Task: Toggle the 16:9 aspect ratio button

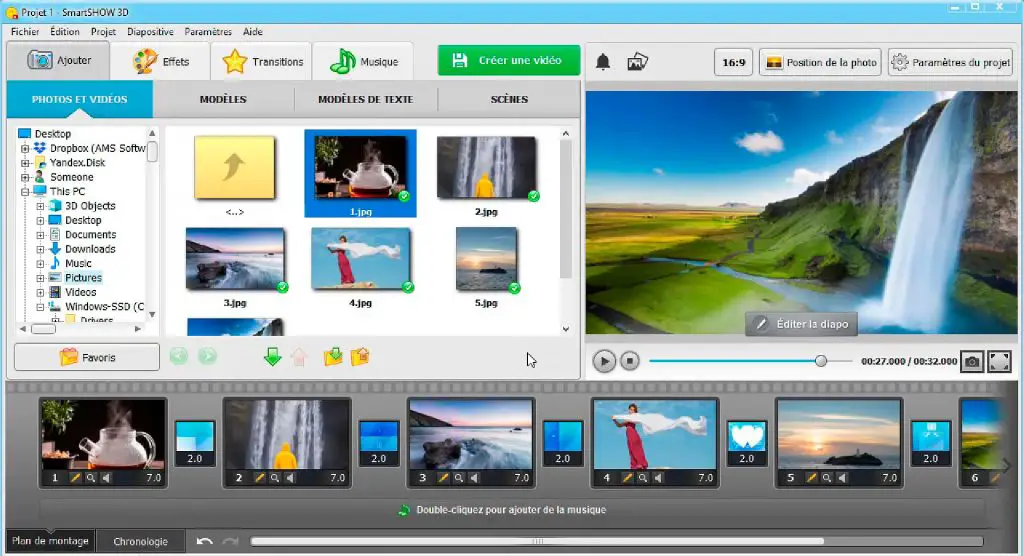Action: coord(733,62)
